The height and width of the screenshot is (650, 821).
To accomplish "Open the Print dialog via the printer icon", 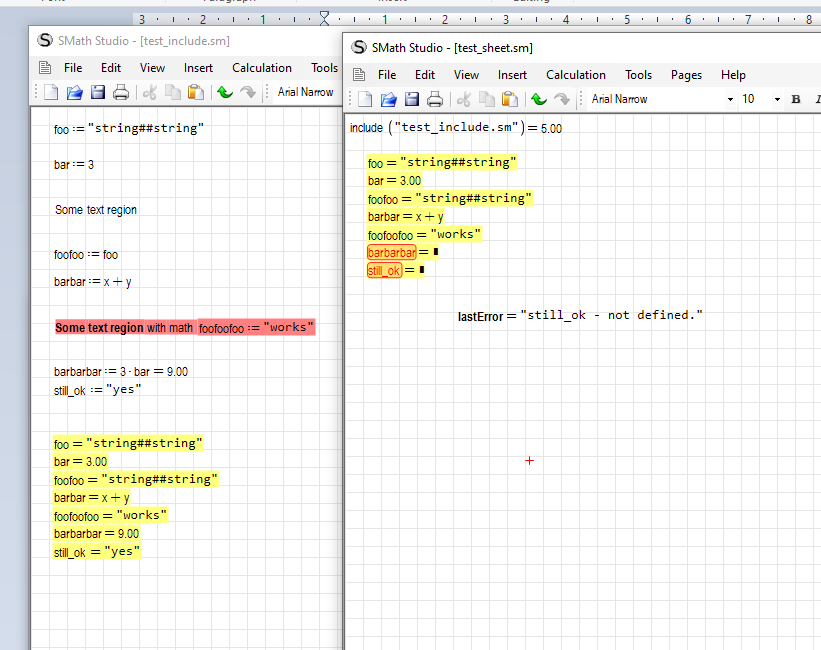I will pos(435,98).
